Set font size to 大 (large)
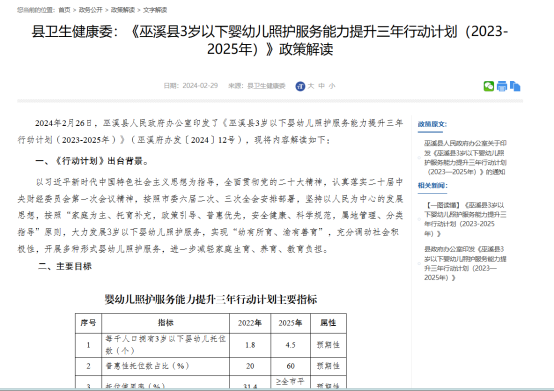 [311, 86]
